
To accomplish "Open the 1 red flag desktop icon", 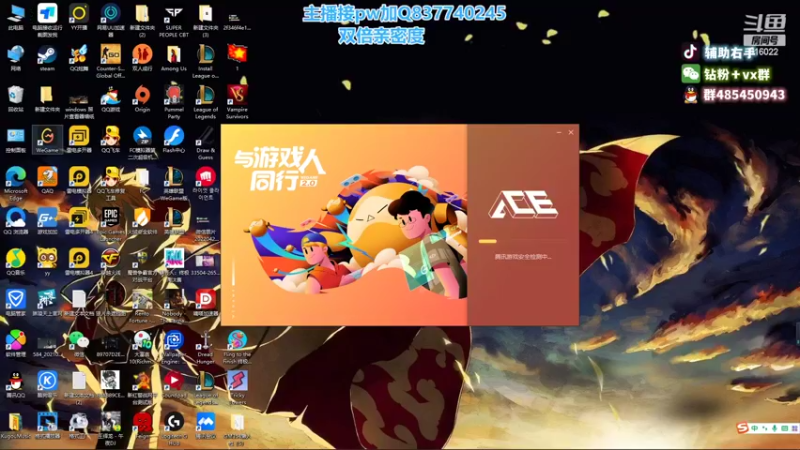I will (237, 58).
